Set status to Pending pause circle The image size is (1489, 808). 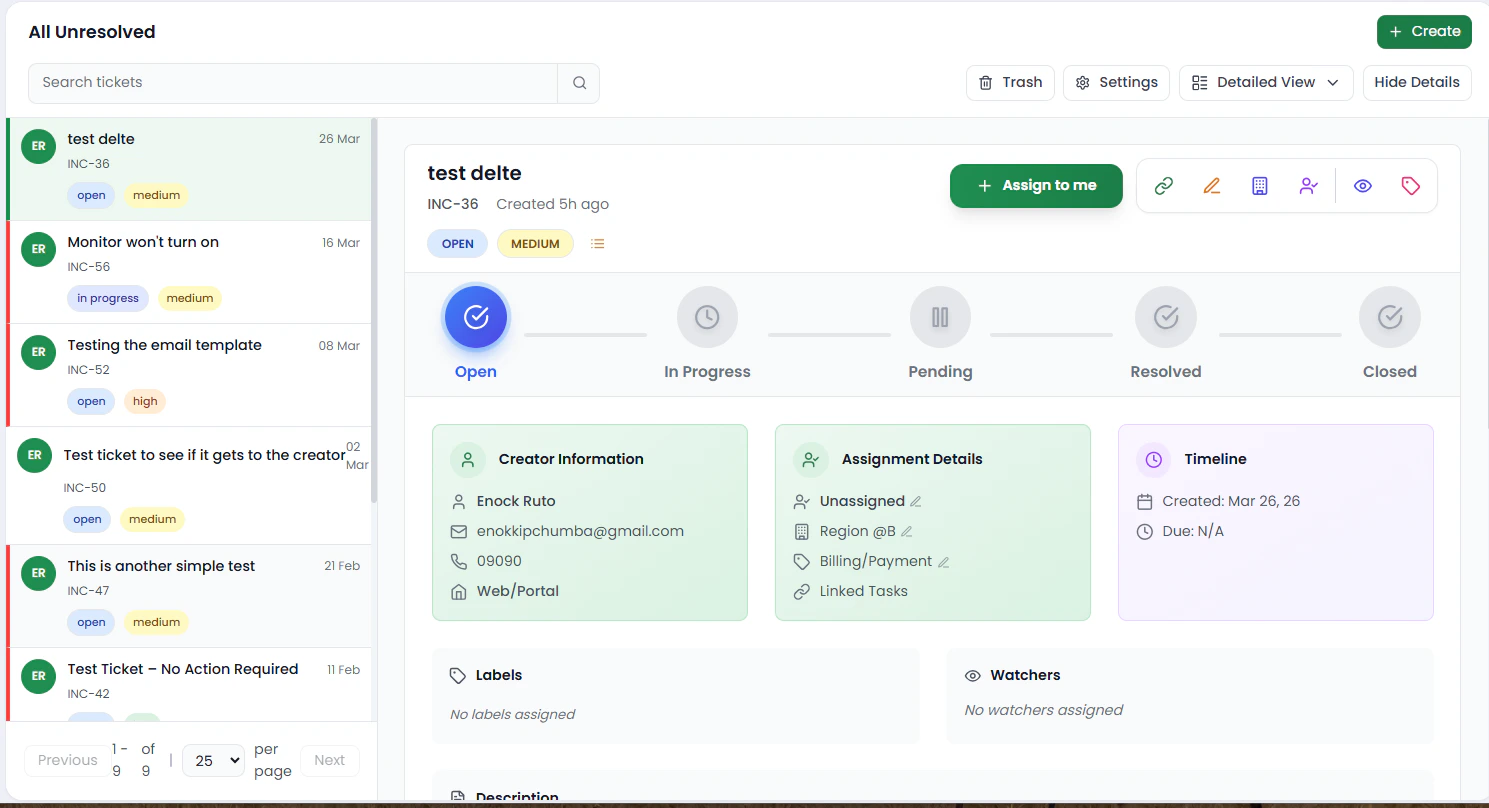pos(940,317)
